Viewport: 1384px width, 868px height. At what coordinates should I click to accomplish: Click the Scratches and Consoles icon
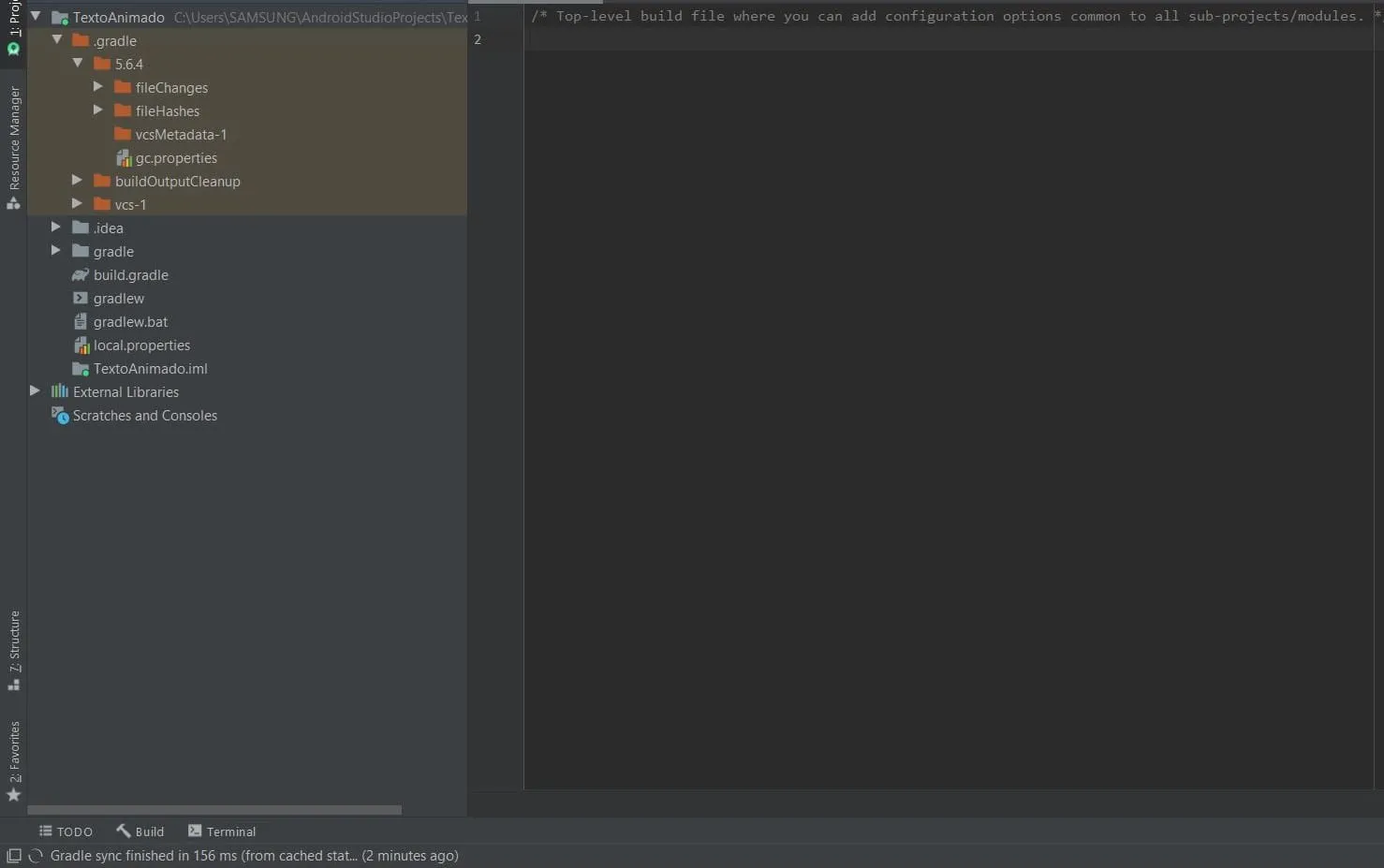click(60, 415)
